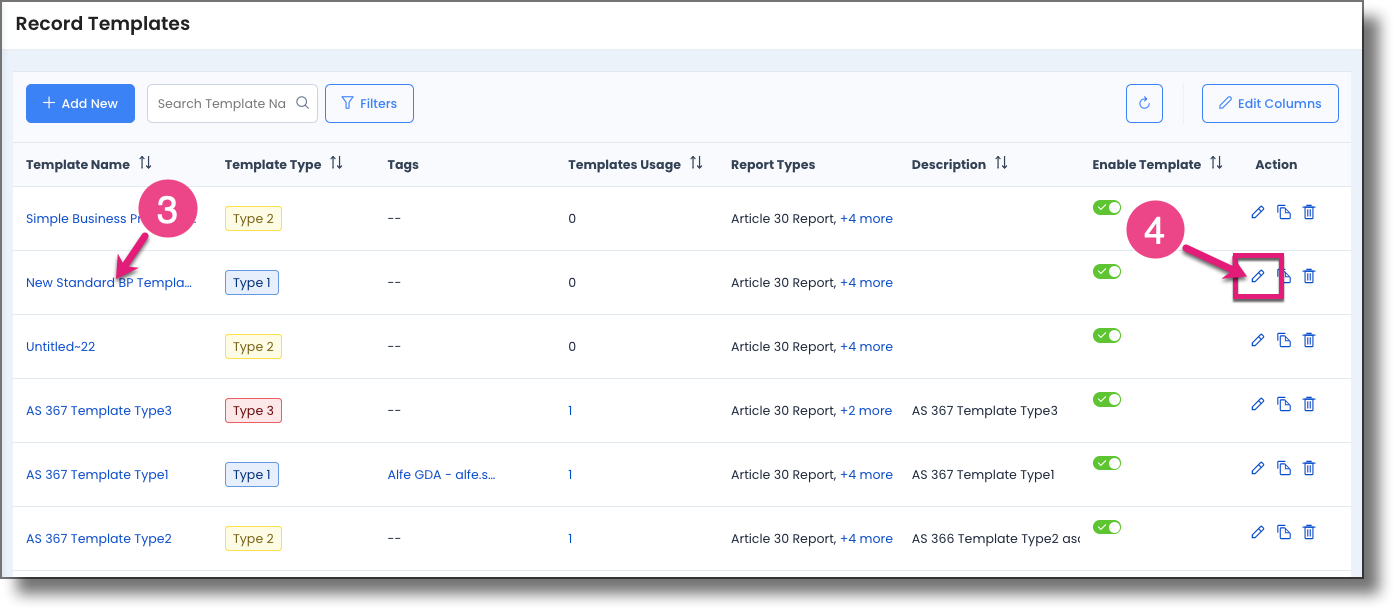Click the refresh icon button
Image resolution: width=1395 pixels, height=610 pixels.
tap(1144, 103)
